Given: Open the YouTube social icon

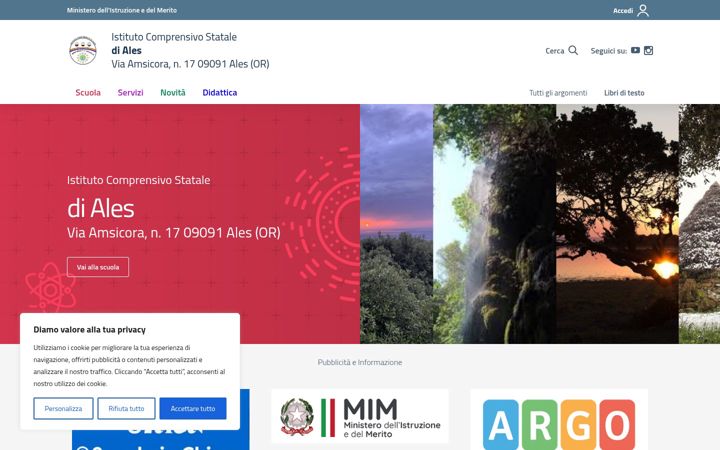Looking at the screenshot, I should 635,51.
